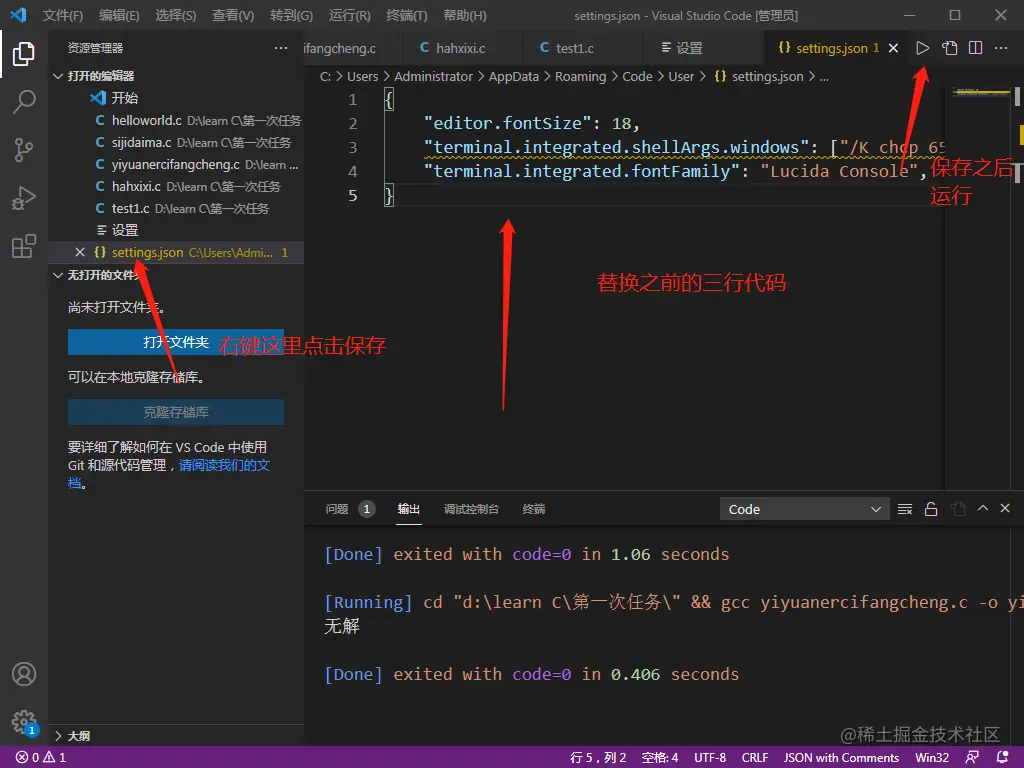Click the 克隆存储库 button
This screenshot has height=768, width=1024.
coord(176,412)
